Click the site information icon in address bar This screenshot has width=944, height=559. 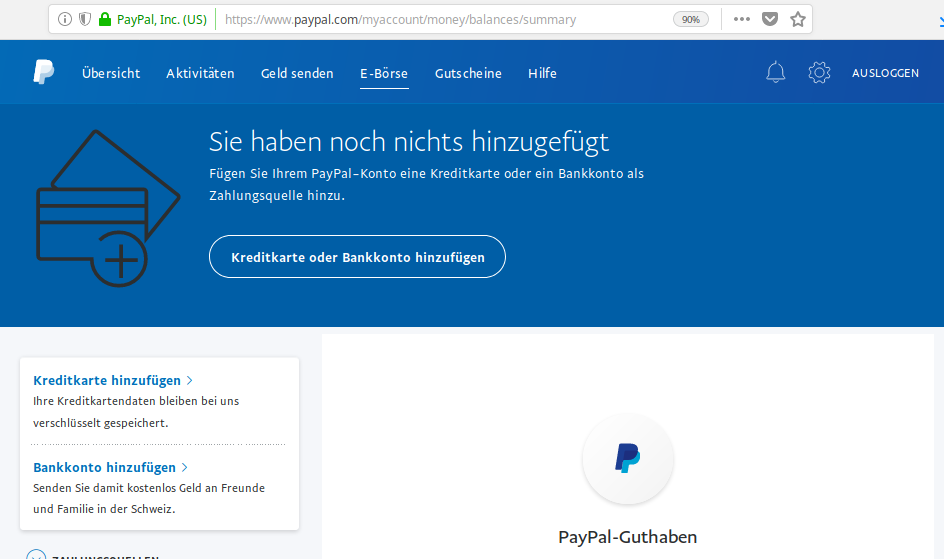click(x=64, y=19)
